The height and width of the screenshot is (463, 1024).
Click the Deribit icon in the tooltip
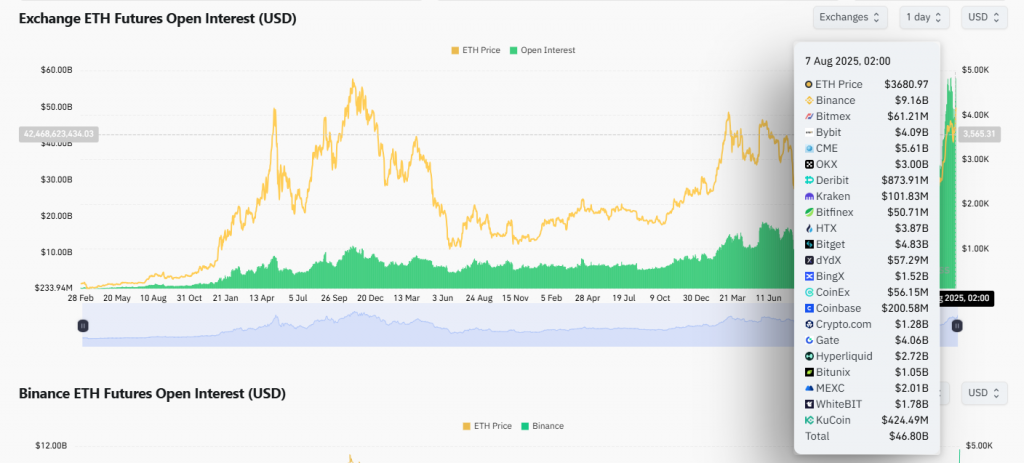coord(808,180)
